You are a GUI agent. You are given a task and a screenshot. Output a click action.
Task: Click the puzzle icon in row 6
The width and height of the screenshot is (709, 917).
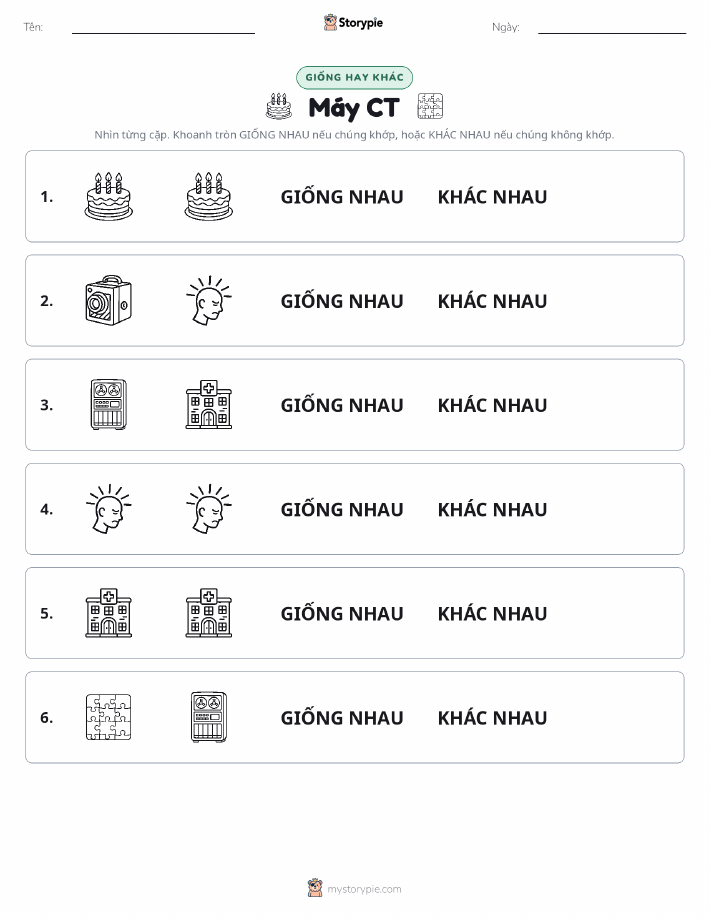click(x=109, y=717)
